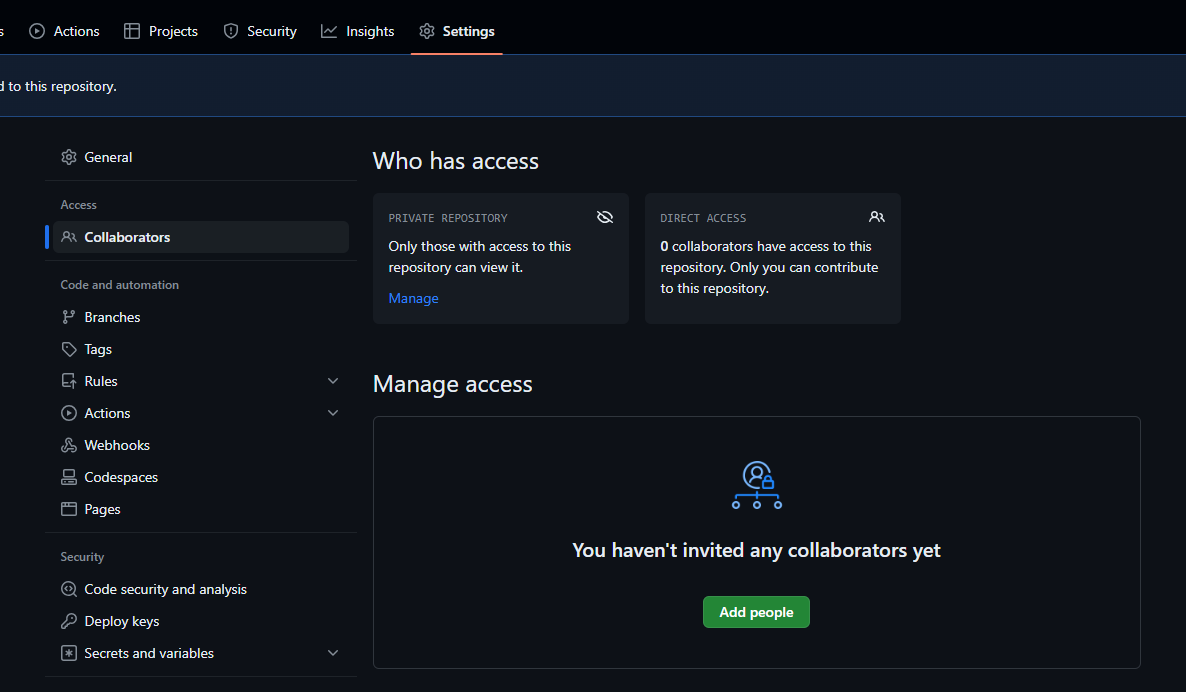
Task: Click 'Only those with access' description text
Action: [x=480, y=256]
